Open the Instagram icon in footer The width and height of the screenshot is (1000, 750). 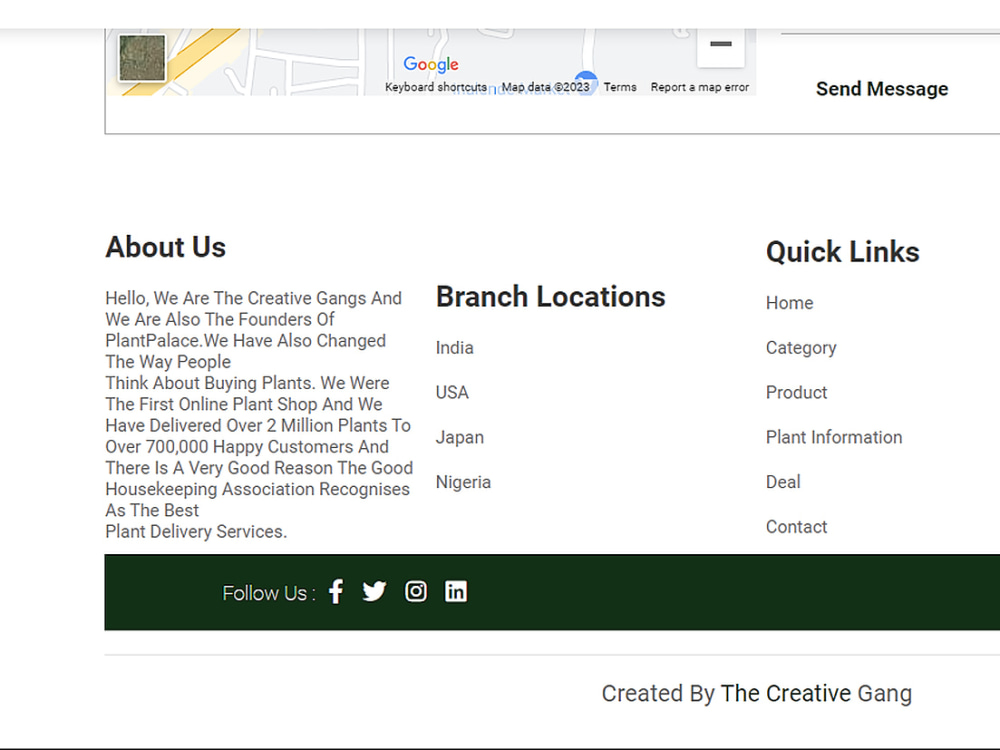point(416,591)
